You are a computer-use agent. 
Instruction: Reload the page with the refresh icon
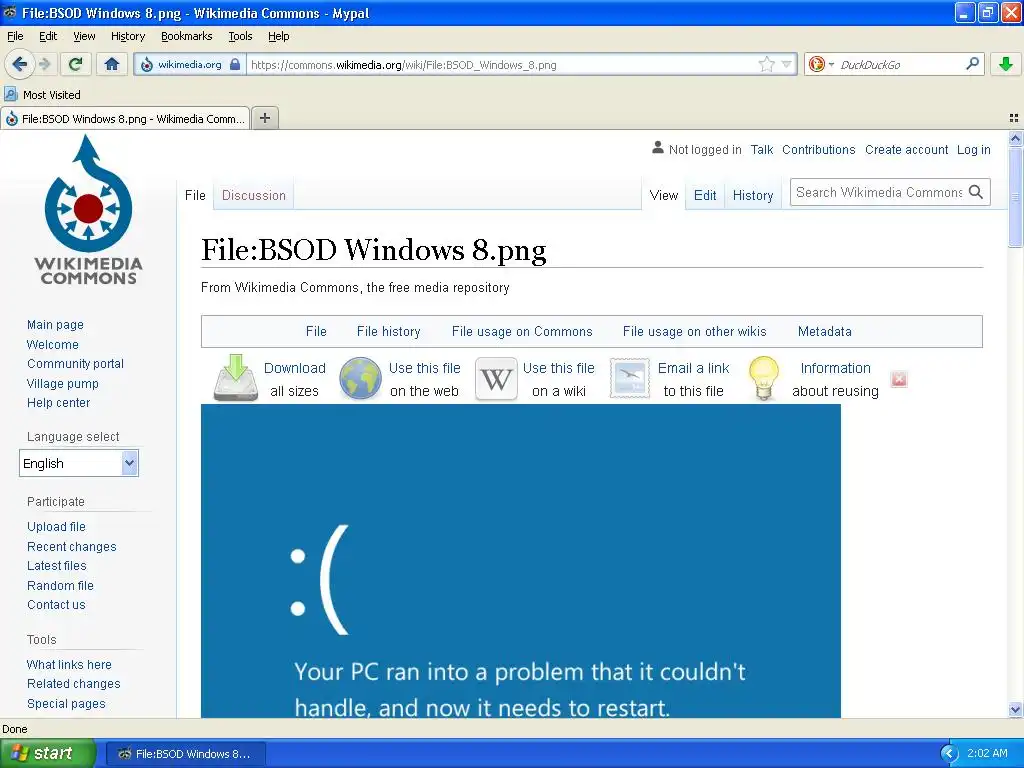(75, 64)
